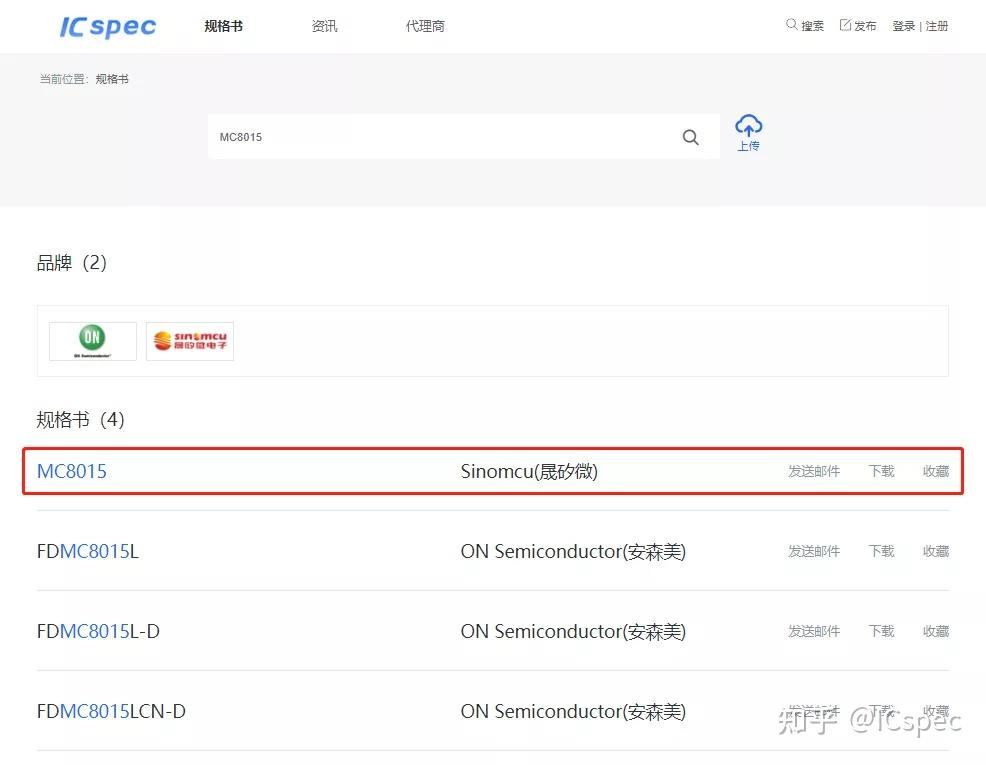Click 登录 to sign in

point(904,26)
